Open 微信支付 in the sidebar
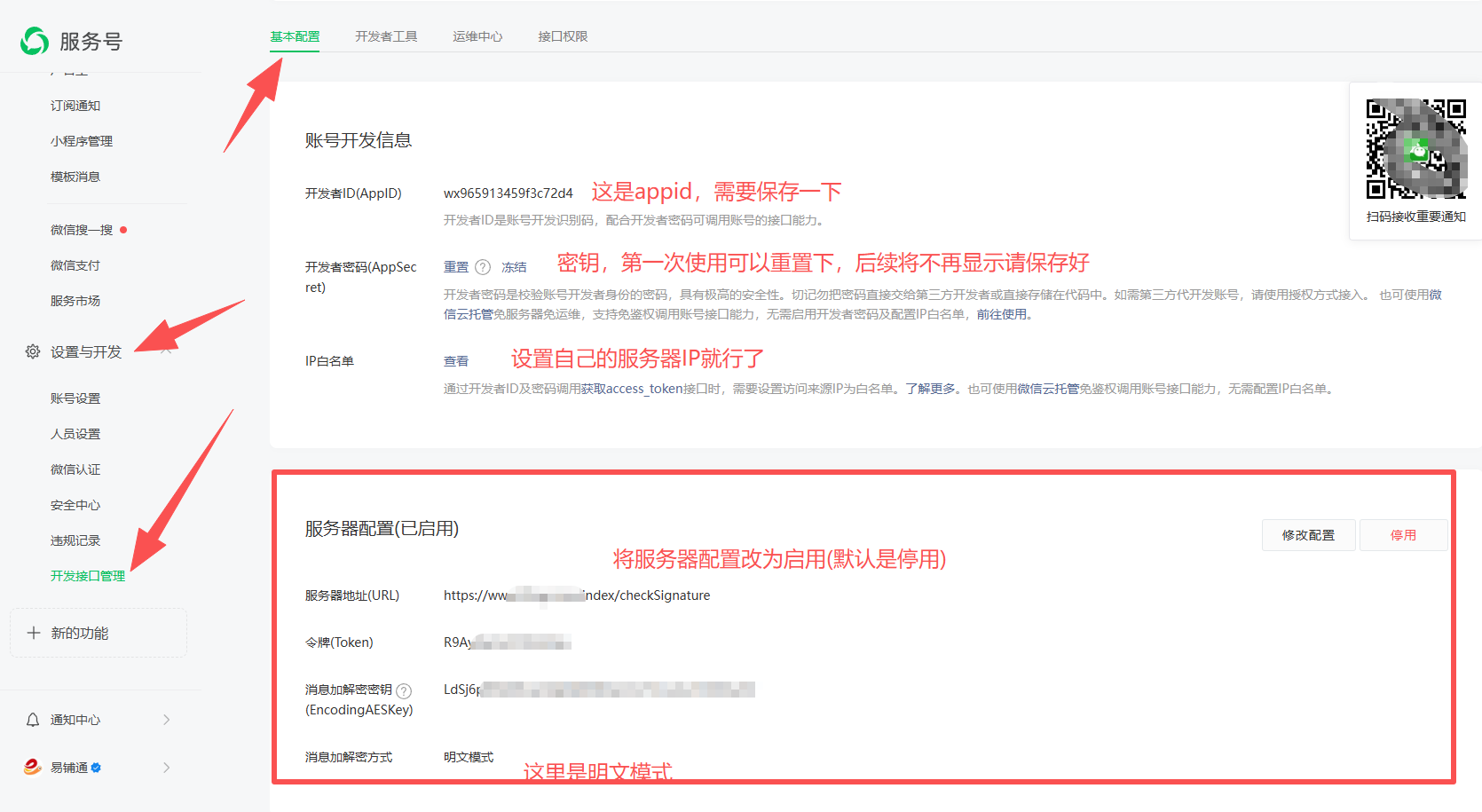This screenshot has width=1482, height=812. pyautogui.click(x=75, y=265)
